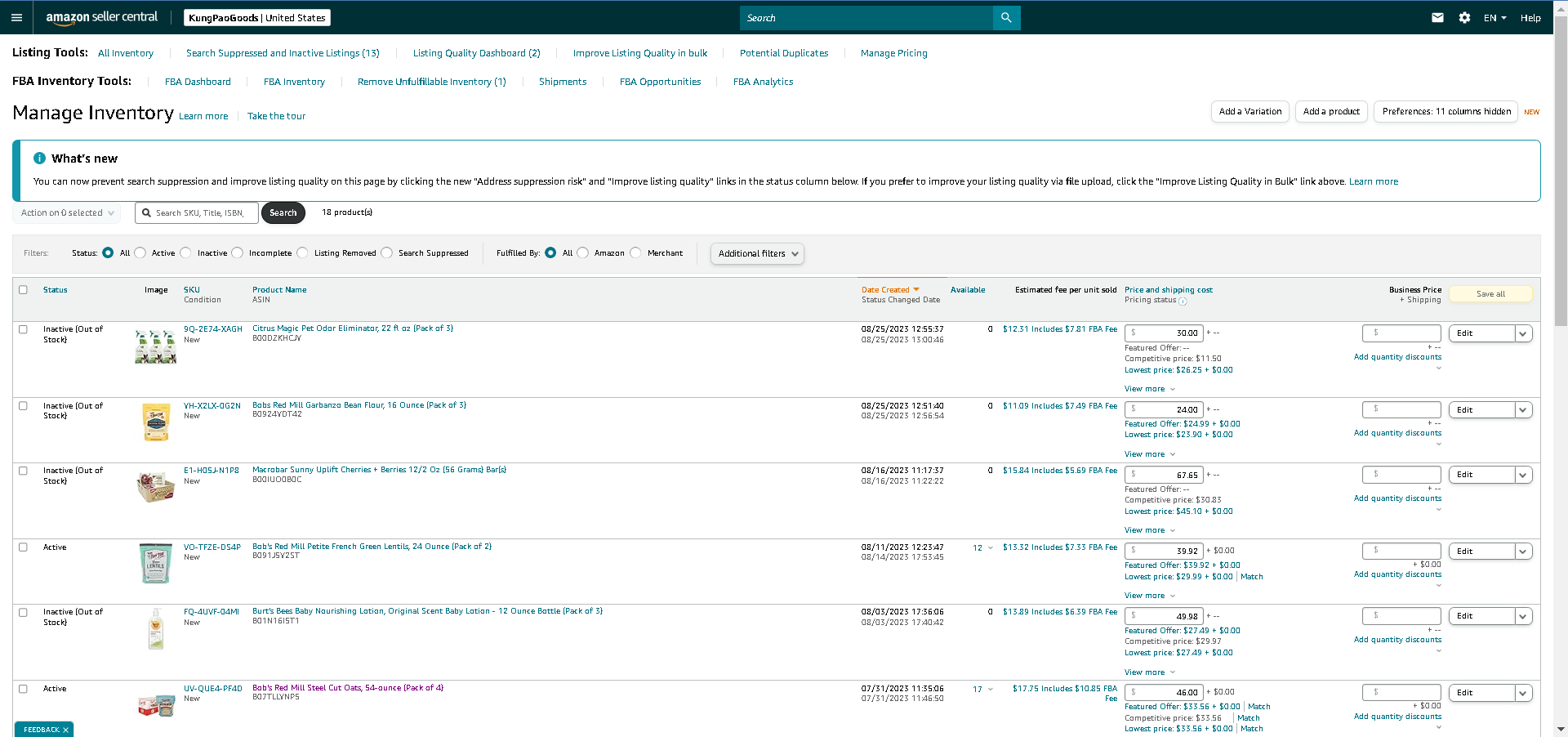The image size is (1568, 737).
Task: Open the settings gear icon
Action: pos(1464,18)
